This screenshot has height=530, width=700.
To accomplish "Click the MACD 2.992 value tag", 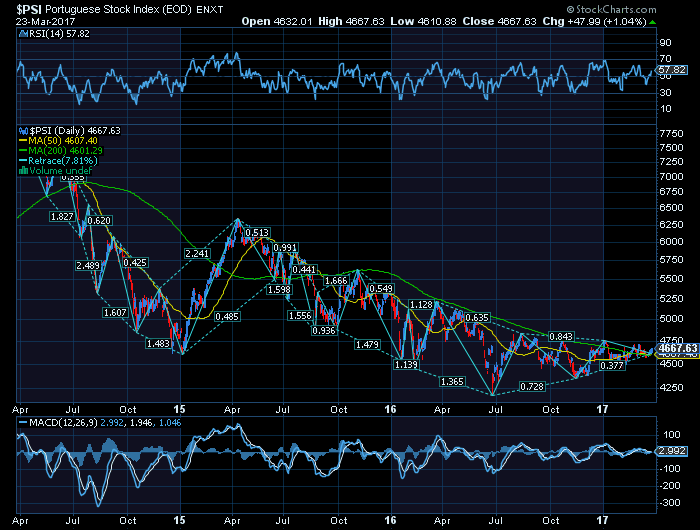I will [672, 451].
